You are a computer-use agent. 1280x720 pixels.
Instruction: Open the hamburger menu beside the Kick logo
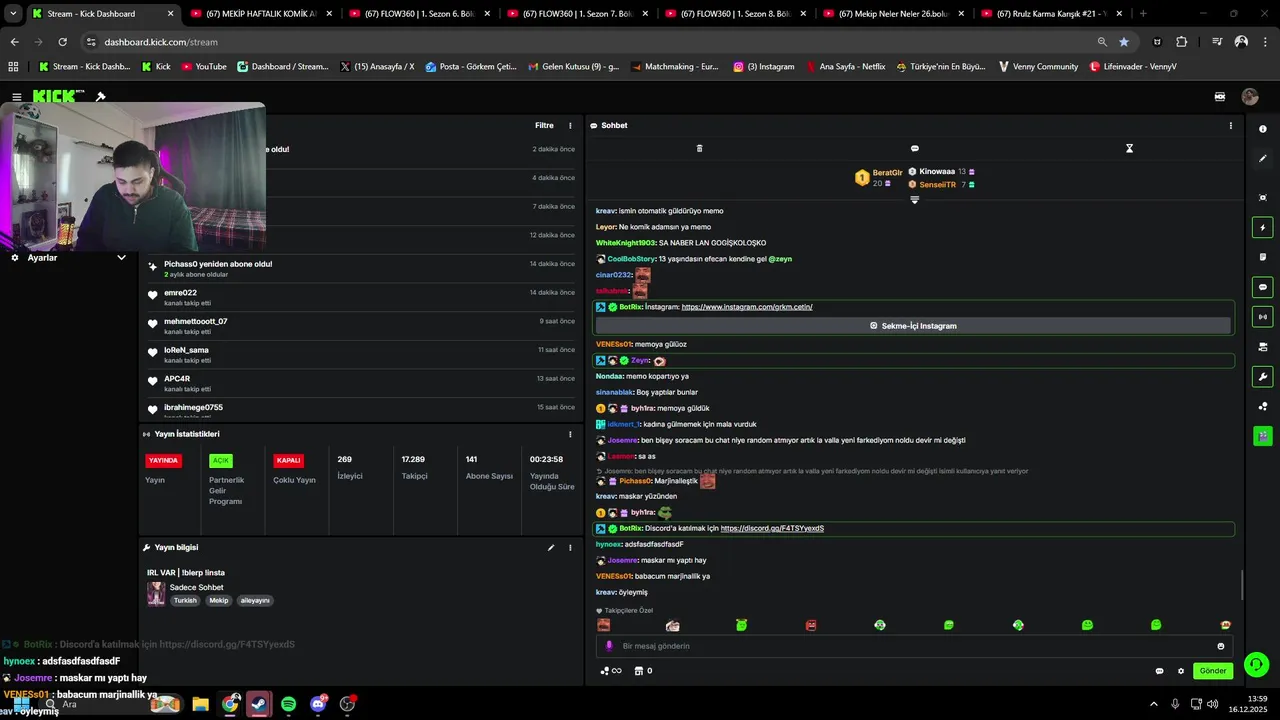[x=17, y=97]
